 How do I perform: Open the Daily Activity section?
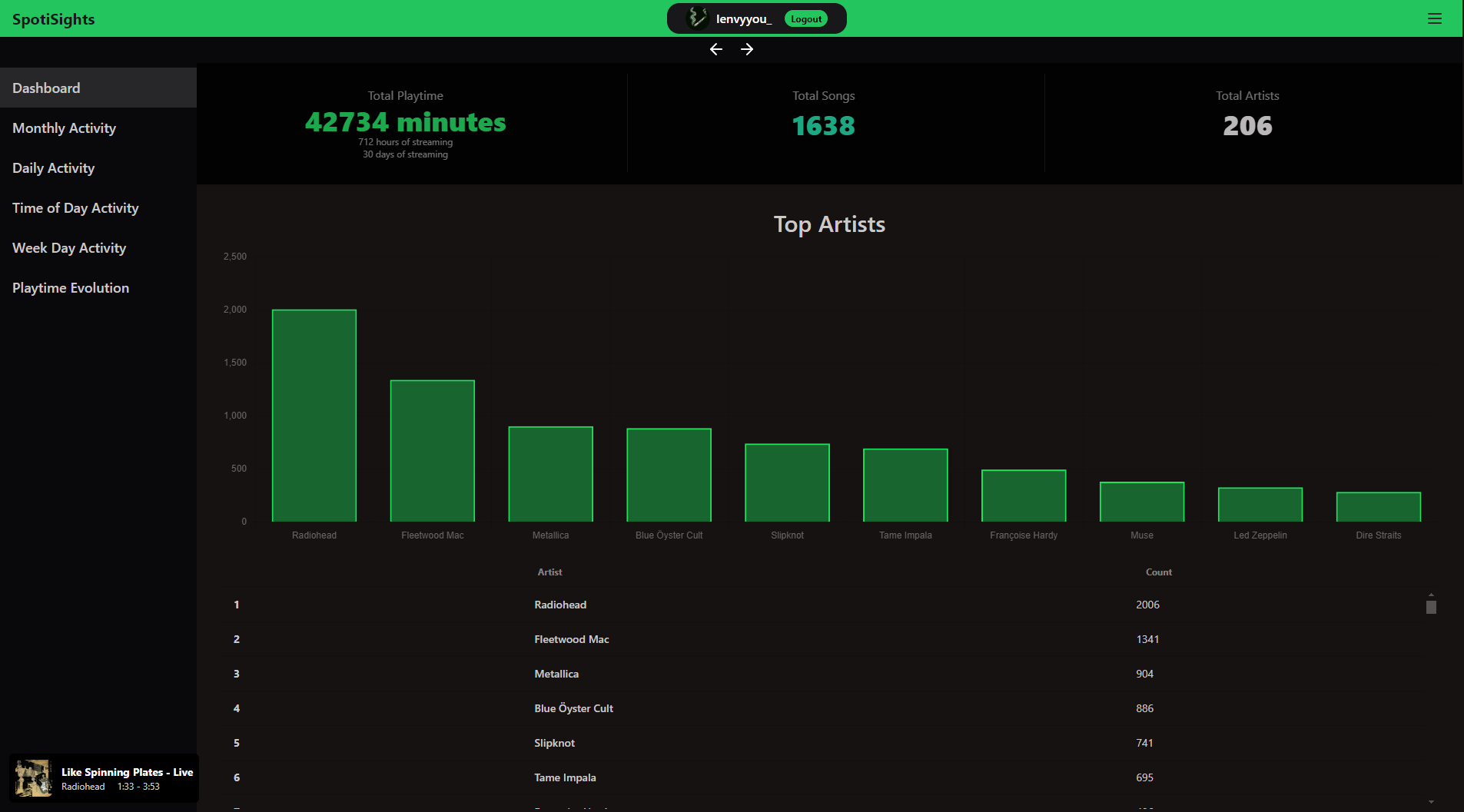[54, 168]
